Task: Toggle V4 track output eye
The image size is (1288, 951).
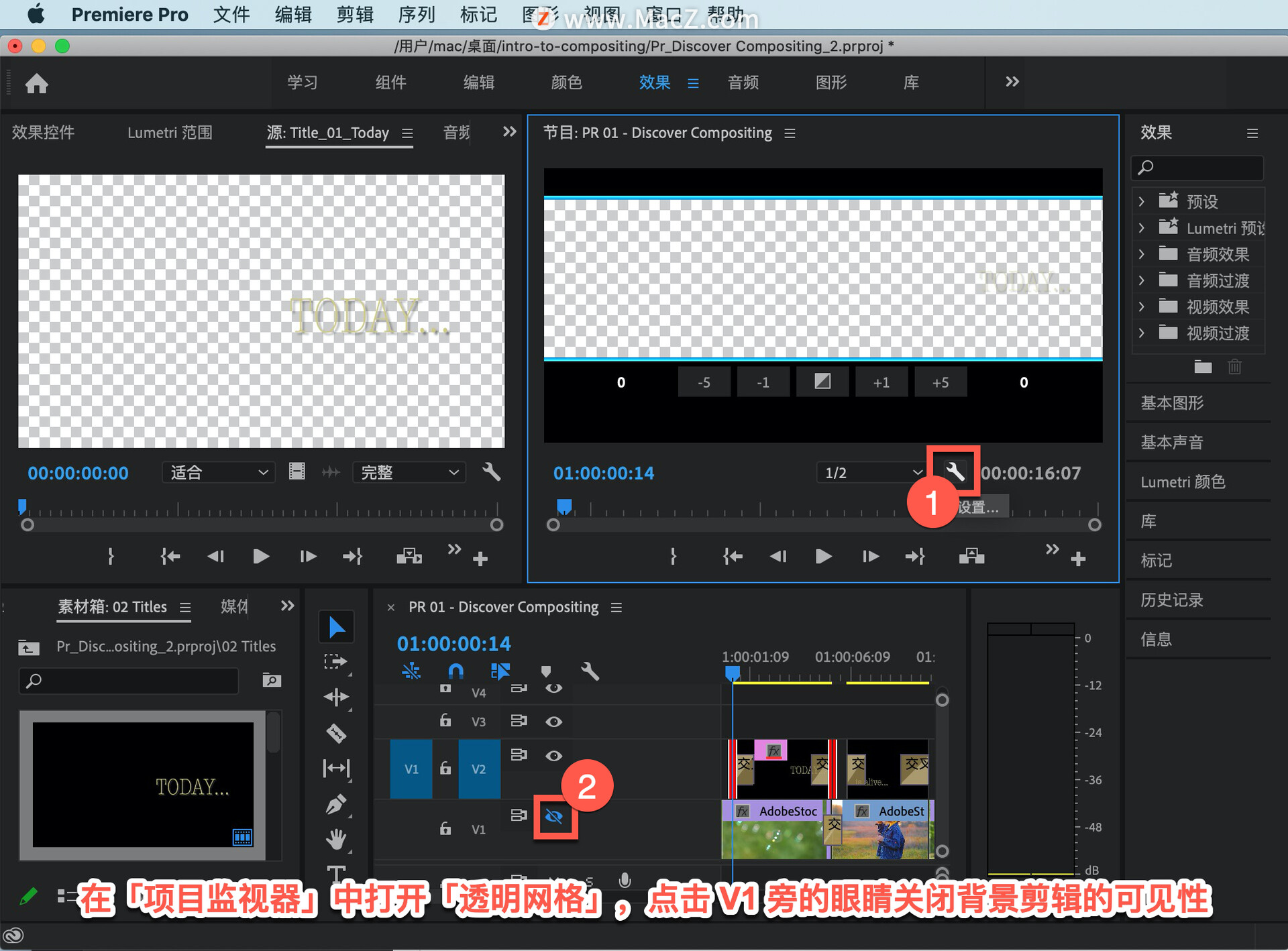Action: tap(553, 689)
